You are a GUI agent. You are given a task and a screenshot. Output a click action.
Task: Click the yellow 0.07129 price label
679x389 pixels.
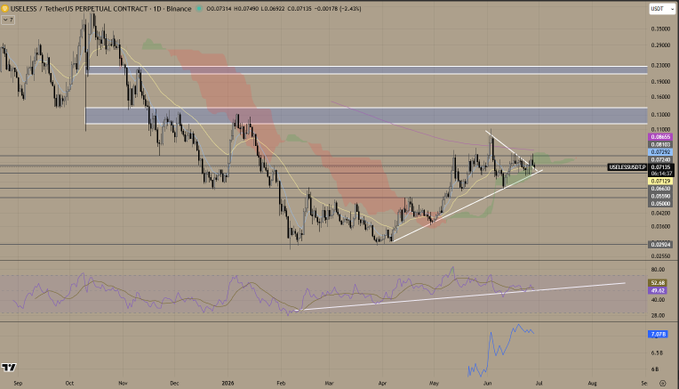point(660,181)
